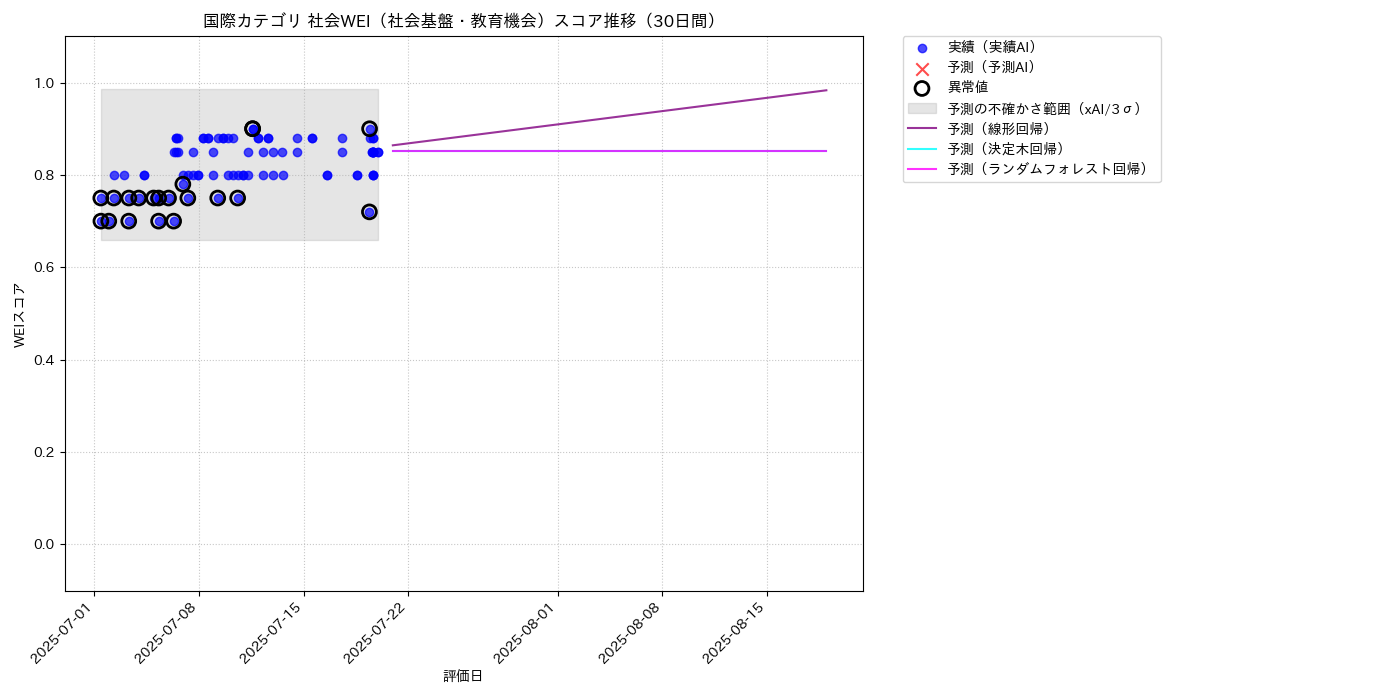Click the gray uncertainty range legend swatch
The height and width of the screenshot is (700, 1400).
(922, 108)
